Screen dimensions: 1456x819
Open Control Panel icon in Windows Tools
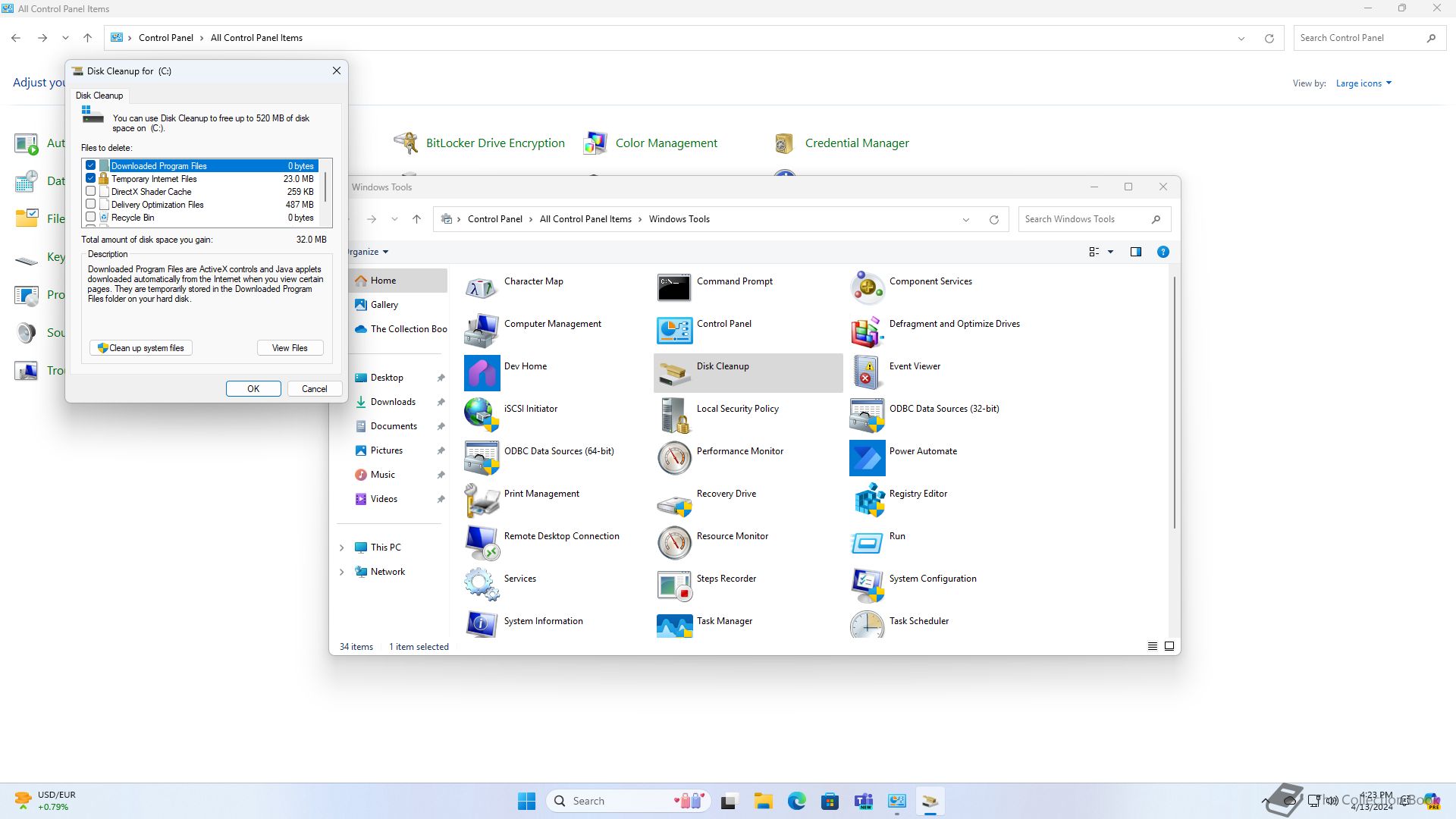point(674,330)
